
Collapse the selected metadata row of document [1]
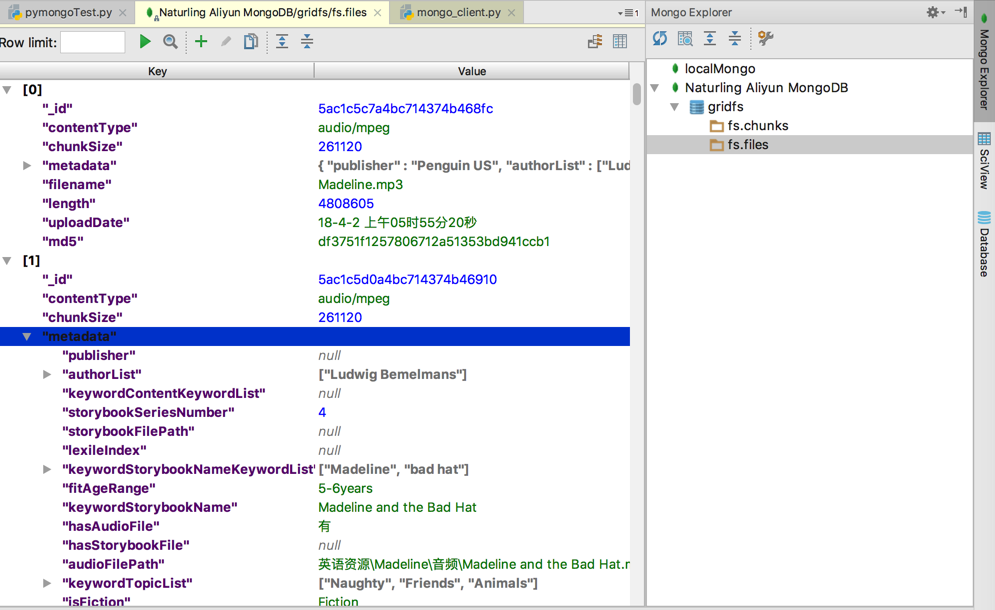[x=27, y=336]
